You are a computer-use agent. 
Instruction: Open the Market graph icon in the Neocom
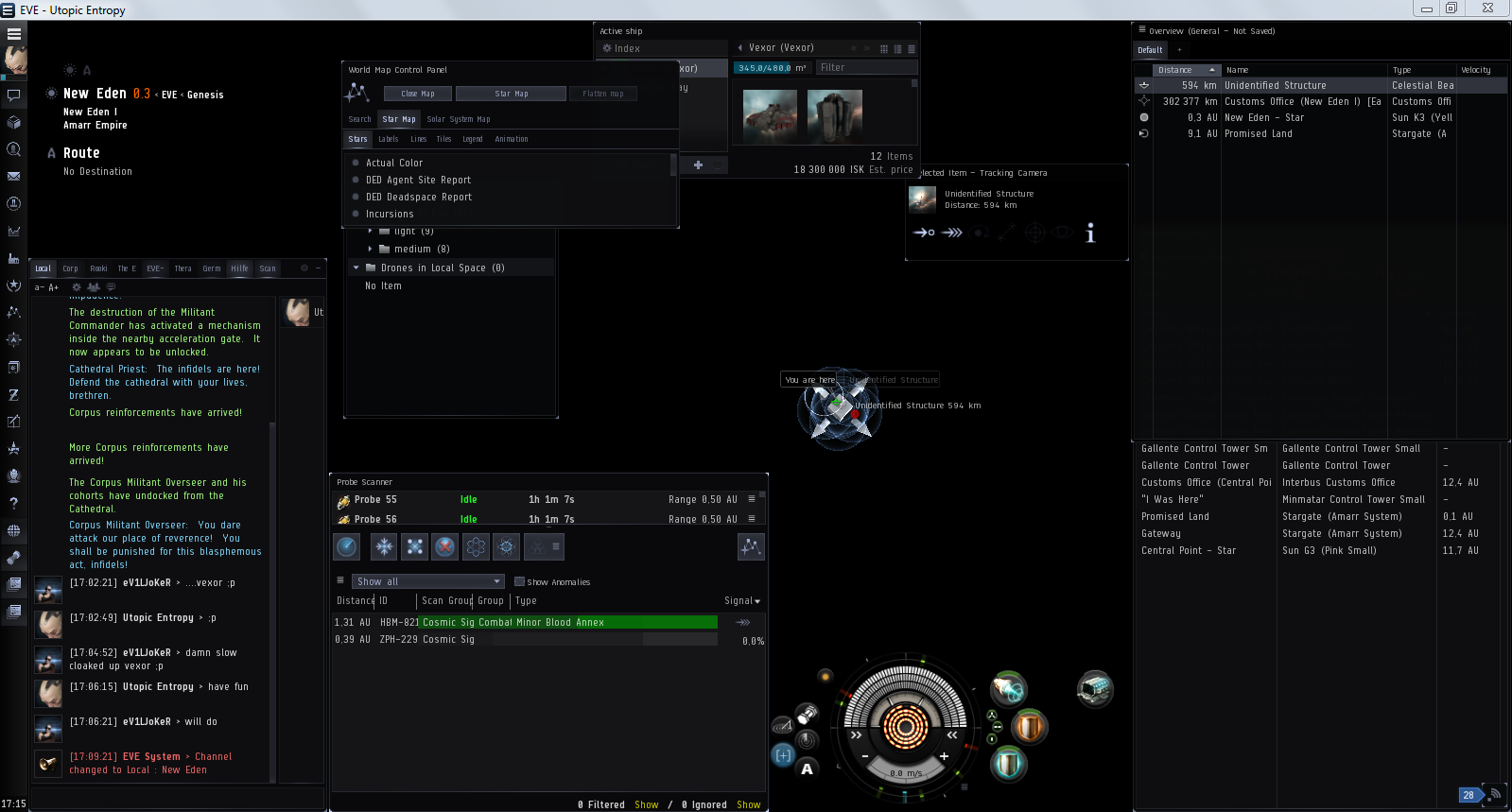click(x=14, y=231)
